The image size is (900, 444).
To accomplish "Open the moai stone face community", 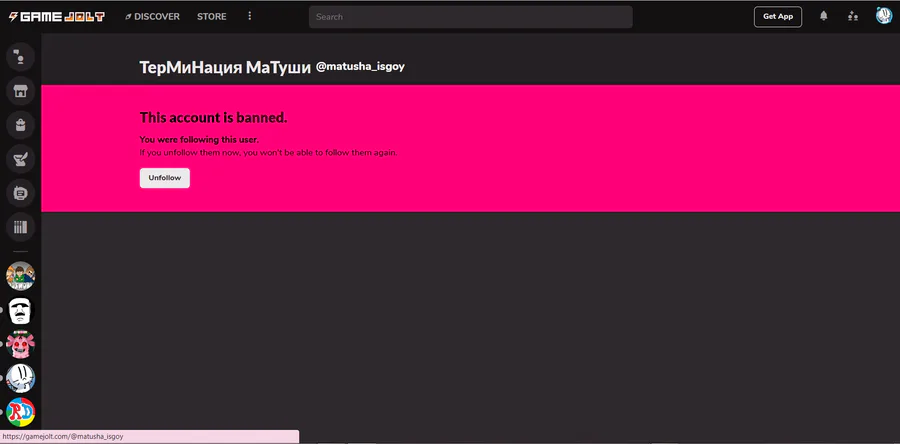I will pyautogui.click(x=21, y=310).
